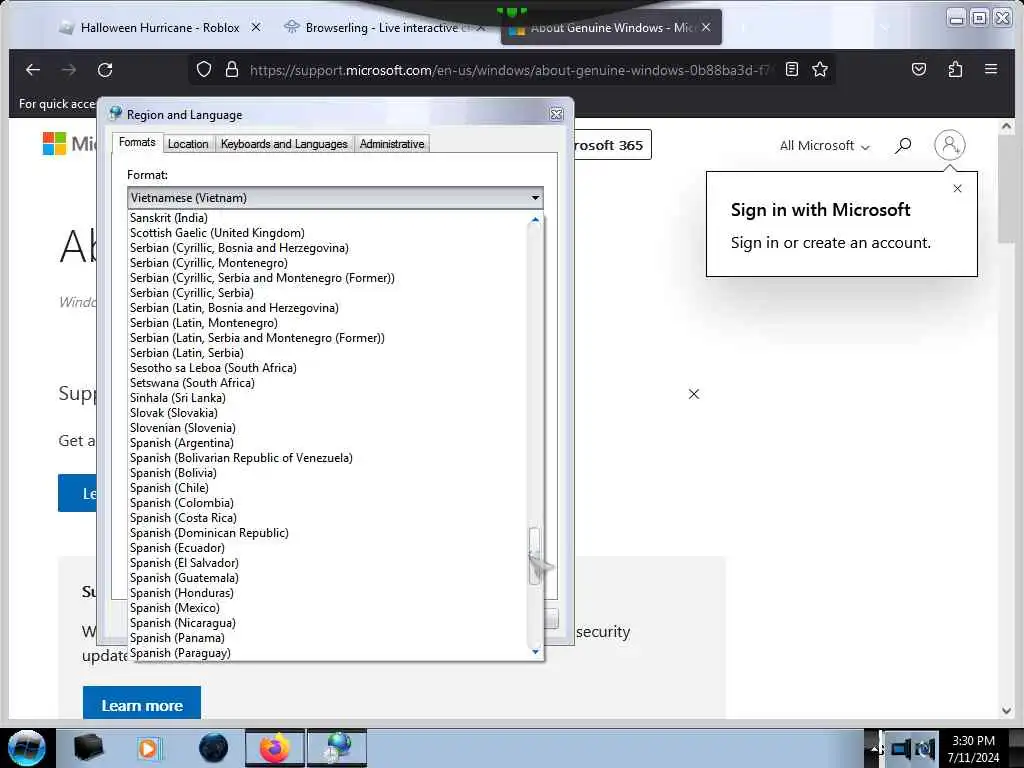Pick Spanish (Panama)
Viewport: 1024px width, 768px height.
(x=329, y=638)
